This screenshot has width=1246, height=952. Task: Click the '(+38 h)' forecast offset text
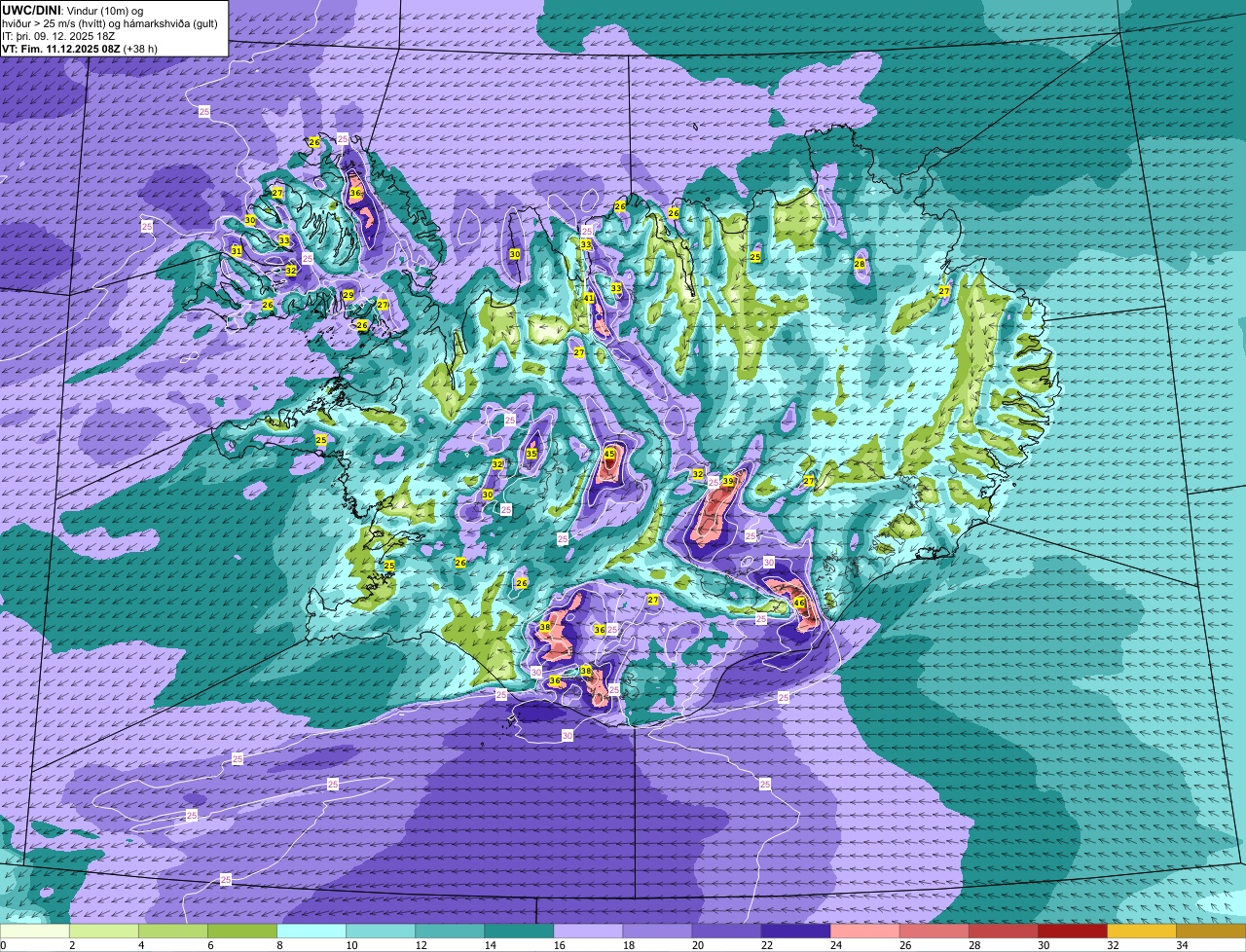pos(142,48)
